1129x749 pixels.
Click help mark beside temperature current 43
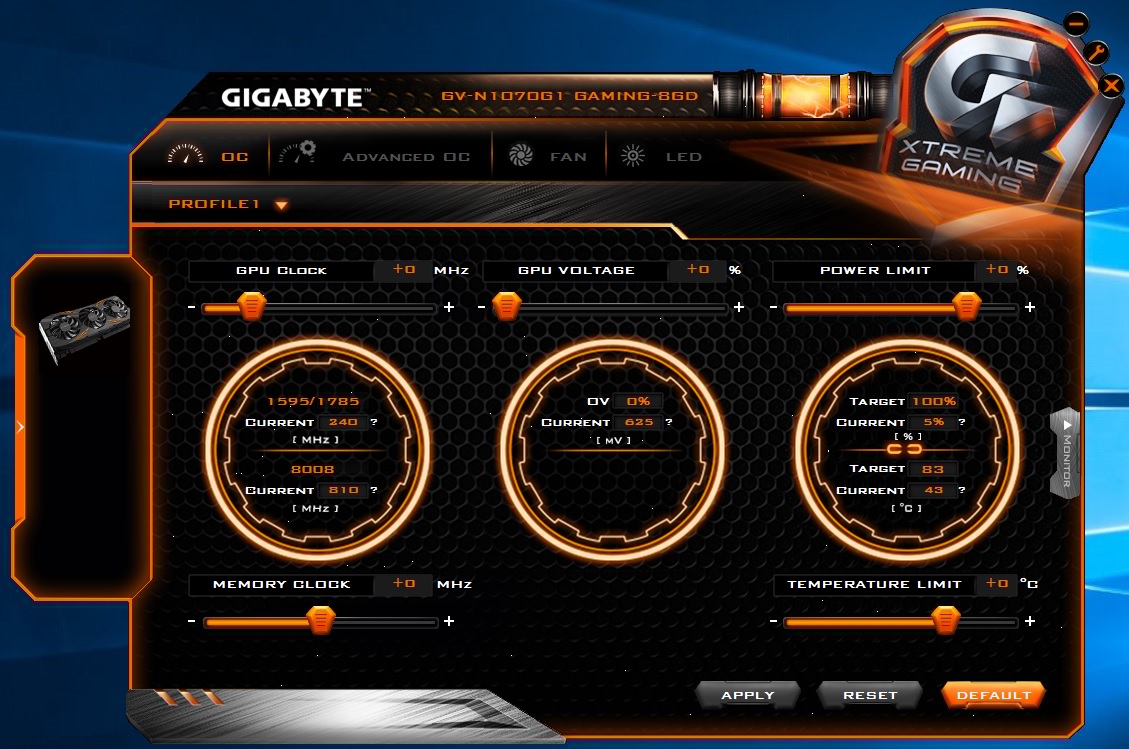[x=962, y=490]
